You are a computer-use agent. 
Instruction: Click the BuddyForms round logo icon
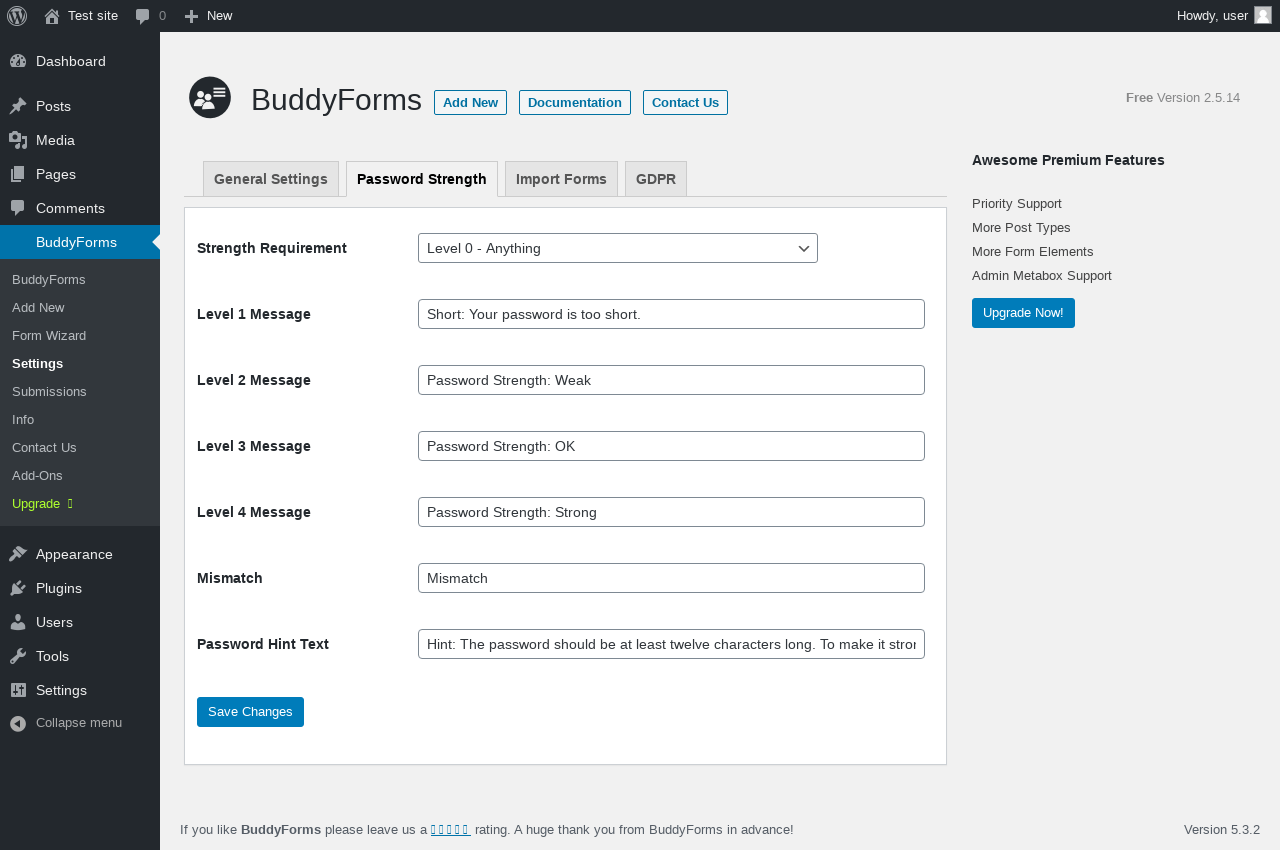210,98
